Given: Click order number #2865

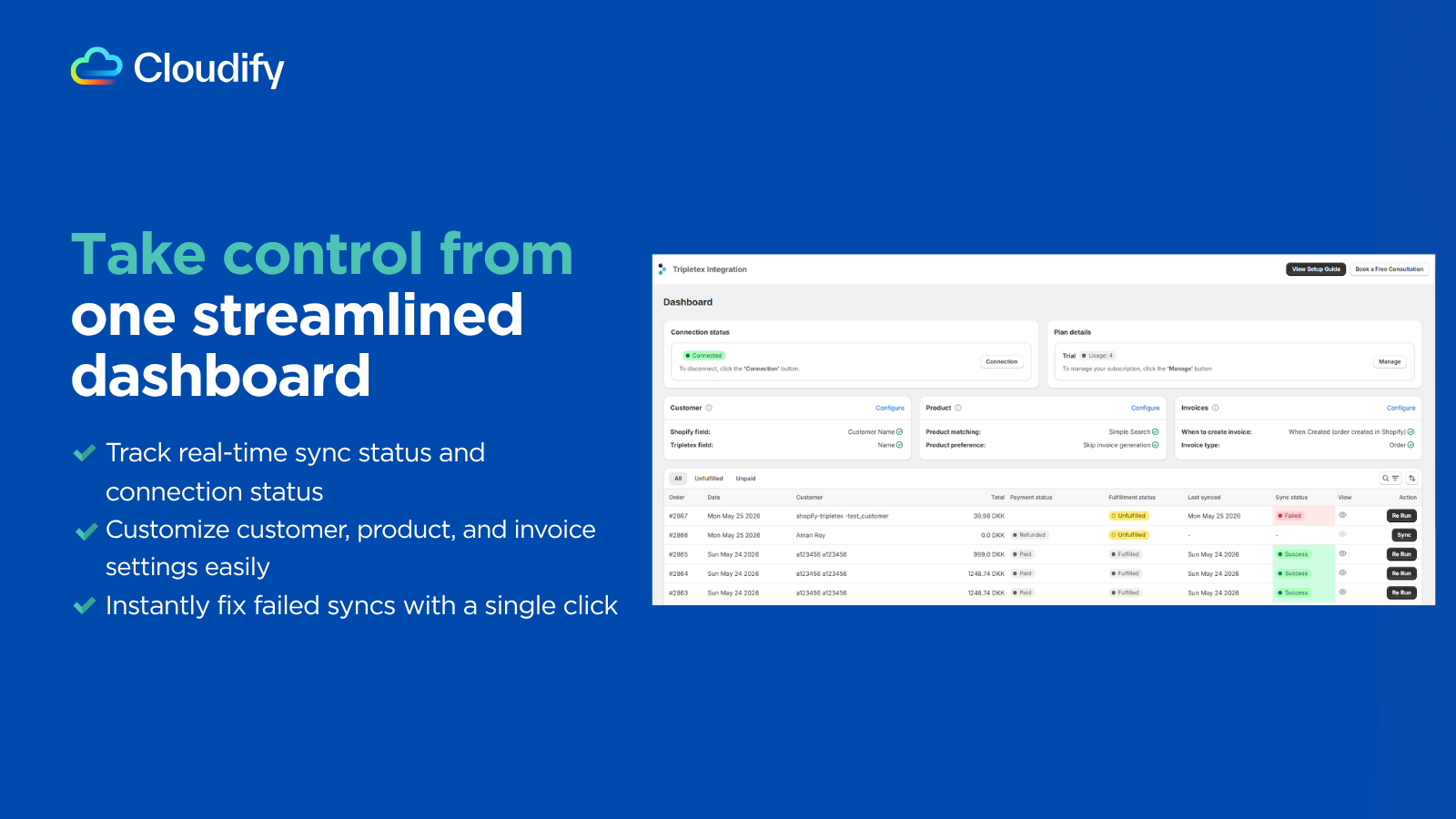Looking at the screenshot, I should pos(679,554).
